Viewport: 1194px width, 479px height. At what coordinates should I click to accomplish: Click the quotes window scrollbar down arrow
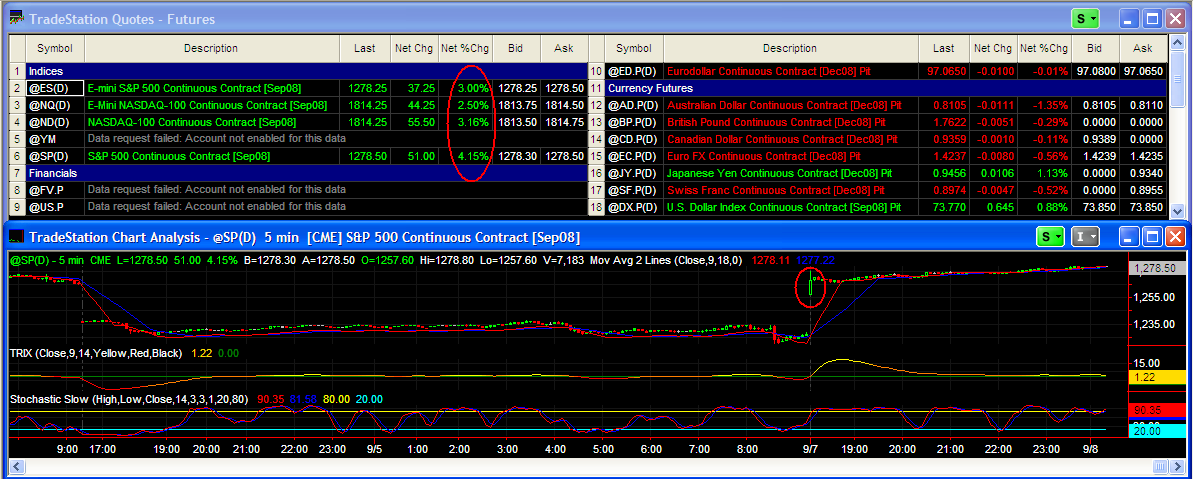click(x=1176, y=210)
